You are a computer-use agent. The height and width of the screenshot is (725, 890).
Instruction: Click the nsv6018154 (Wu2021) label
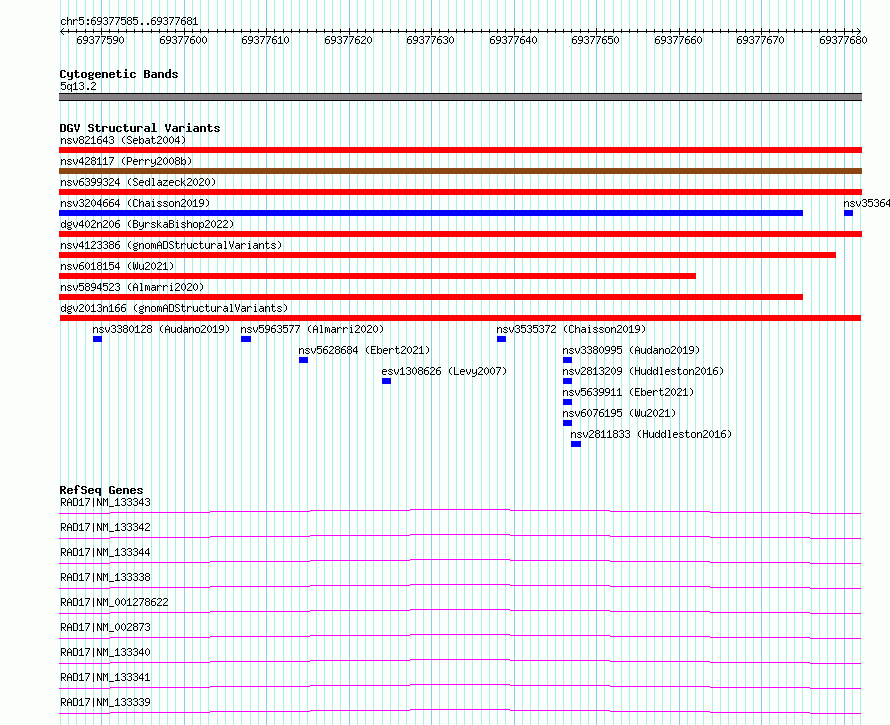tap(117, 266)
